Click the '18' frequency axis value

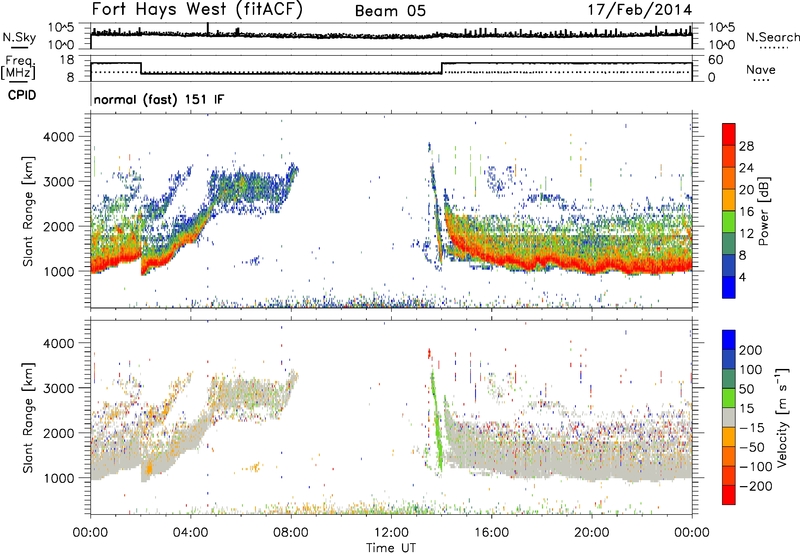(67, 60)
